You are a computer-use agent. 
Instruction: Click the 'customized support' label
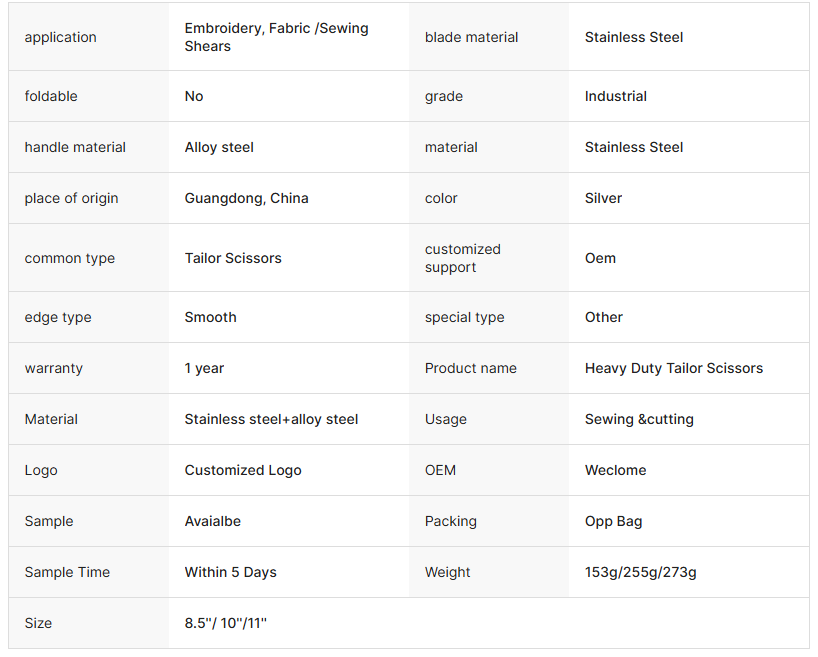tap(462, 258)
